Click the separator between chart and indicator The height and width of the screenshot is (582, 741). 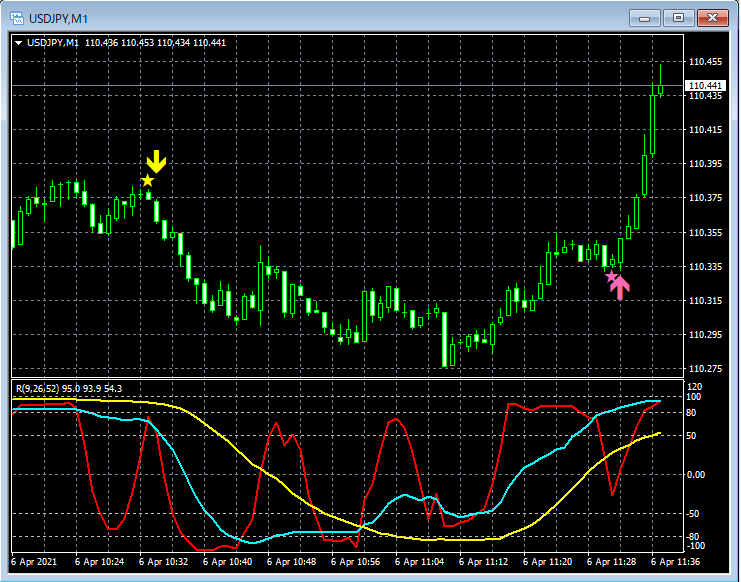347,378
